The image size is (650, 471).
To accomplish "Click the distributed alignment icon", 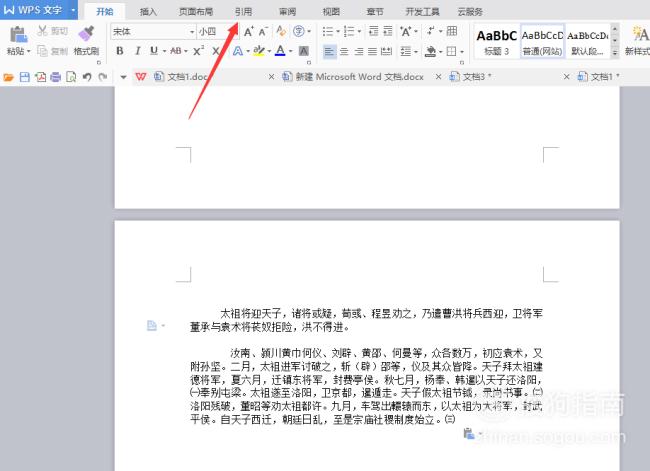I will point(386,51).
